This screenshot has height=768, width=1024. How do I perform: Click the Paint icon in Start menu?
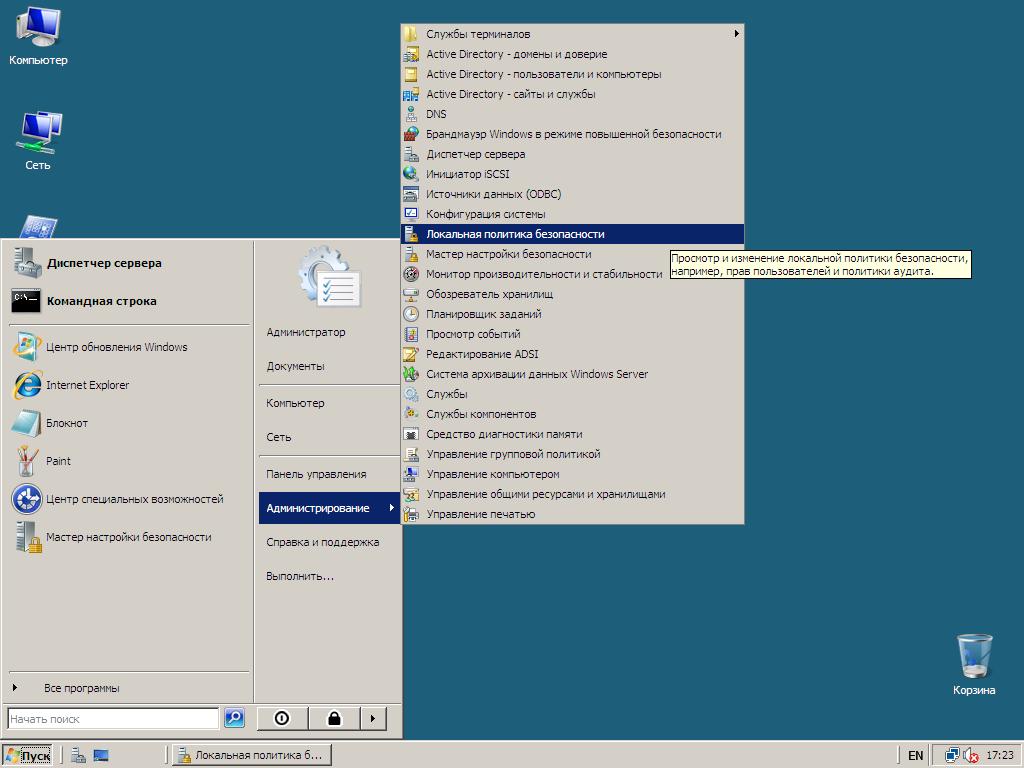tap(27, 461)
